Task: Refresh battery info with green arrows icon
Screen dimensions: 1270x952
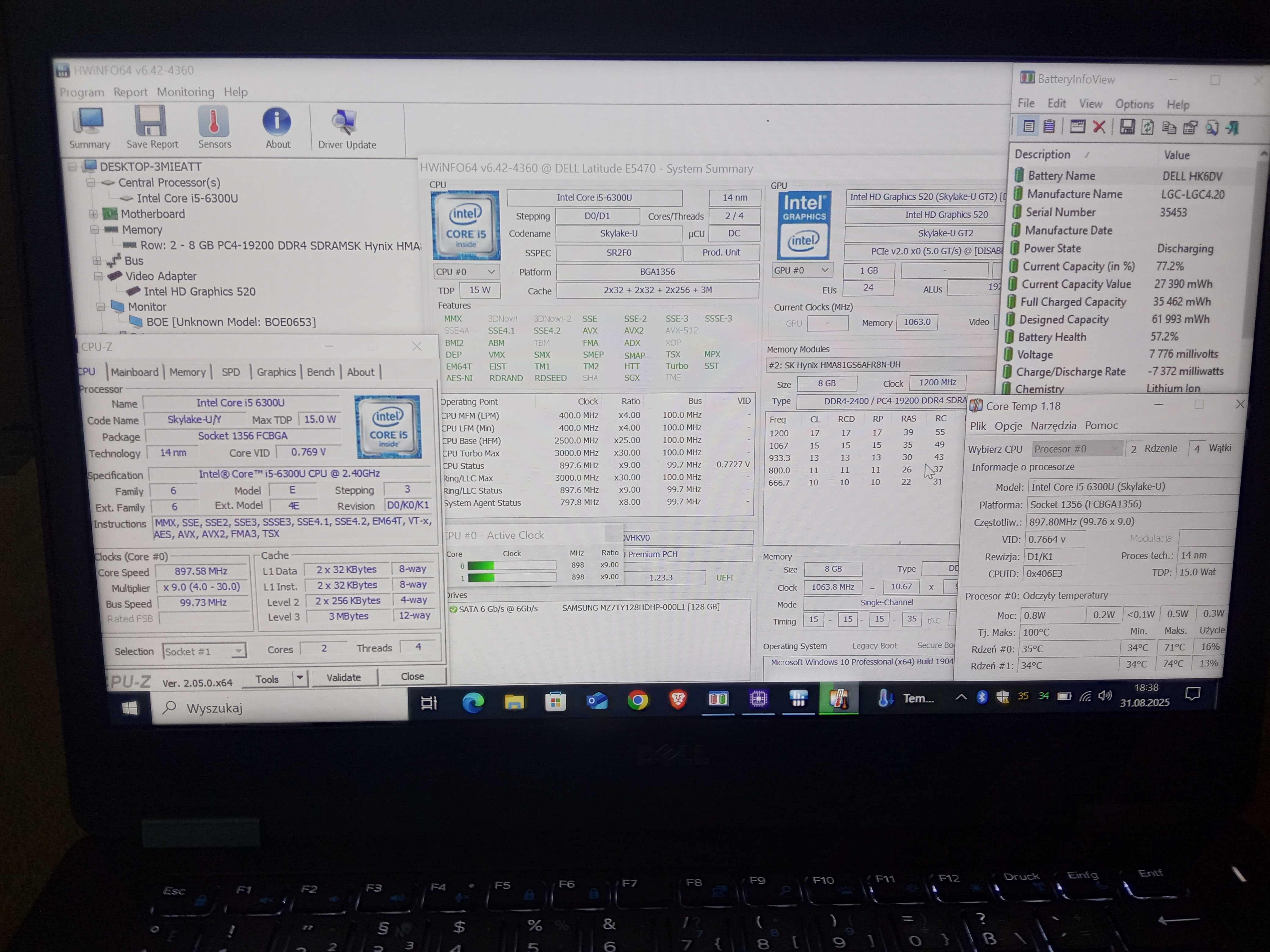Action: [x=1147, y=127]
